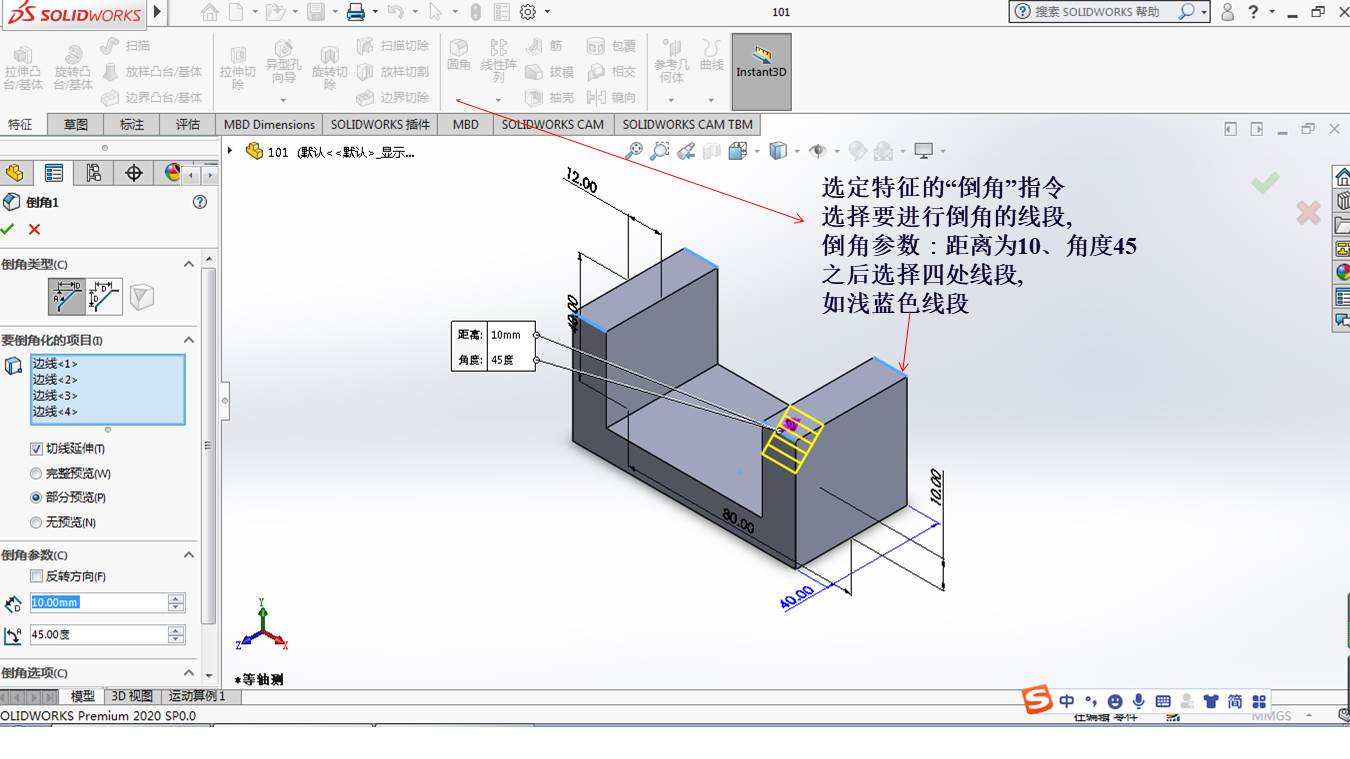The height and width of the screenshot is (759, 1350).
Task: Switch to the MBD Dimensions tab
Action: pyautogui.click(x=269, y=124)
